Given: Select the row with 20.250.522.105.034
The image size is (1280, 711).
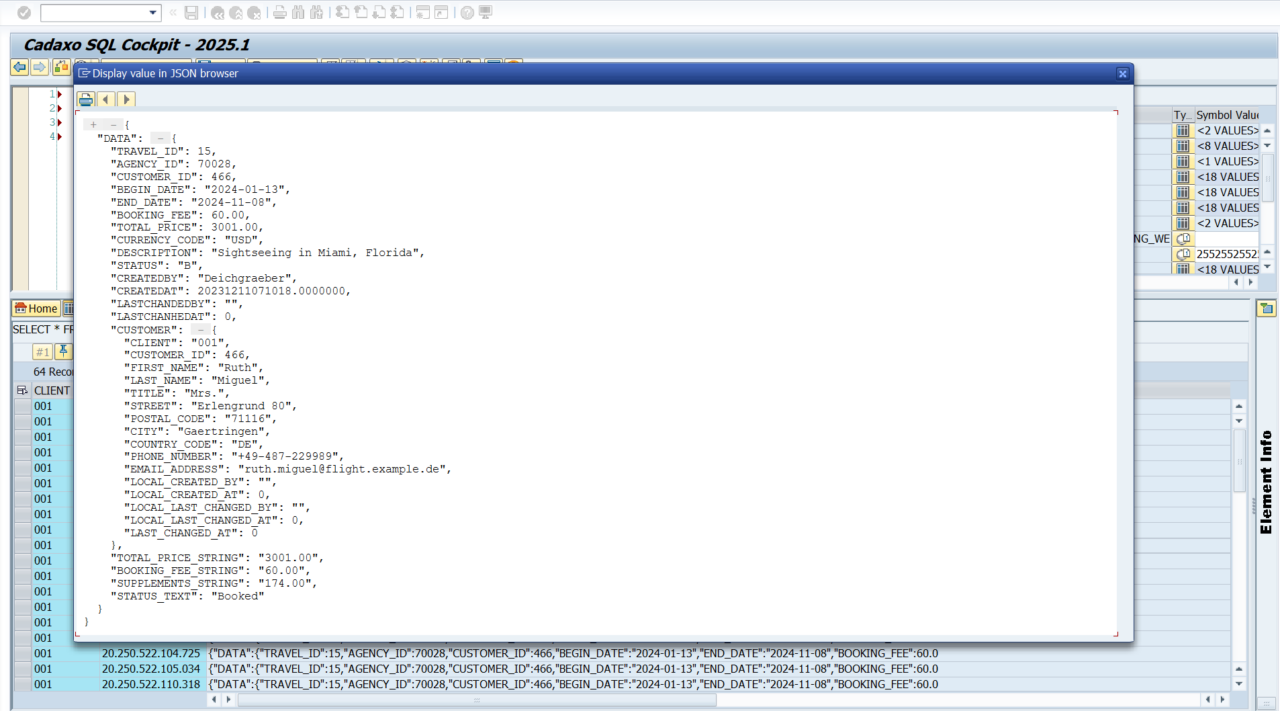Looking at the screenshot, I should [x=150, y=669].
